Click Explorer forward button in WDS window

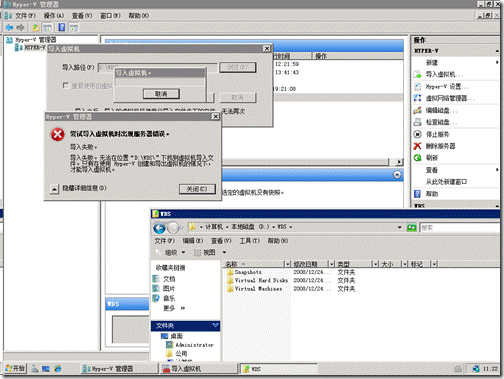pyautogui.click(x=173, y=228)
